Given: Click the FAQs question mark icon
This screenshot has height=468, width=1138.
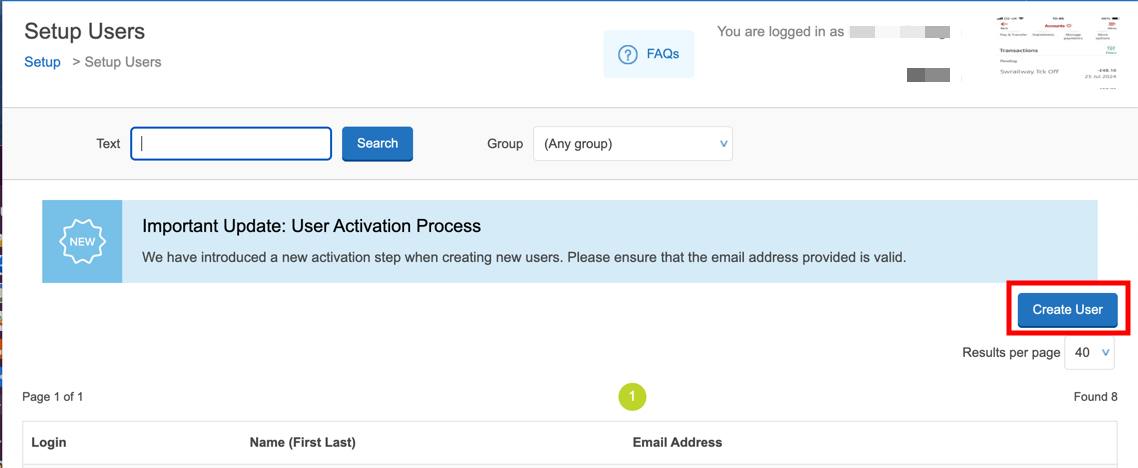Looking at the screenshot, I should click(x=628, y=55).
